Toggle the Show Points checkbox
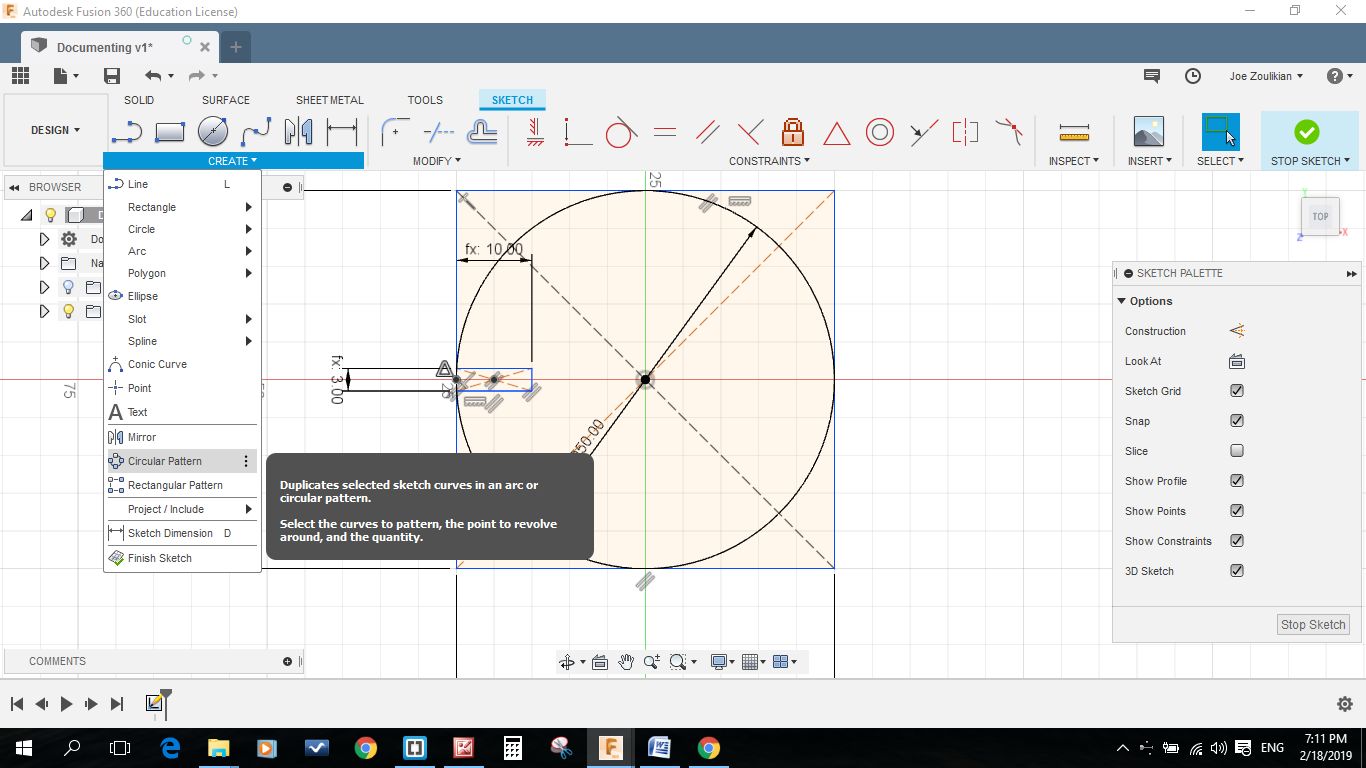Image resolution: width=1366 pixels, height=768 pixels. pos(1237,511)
